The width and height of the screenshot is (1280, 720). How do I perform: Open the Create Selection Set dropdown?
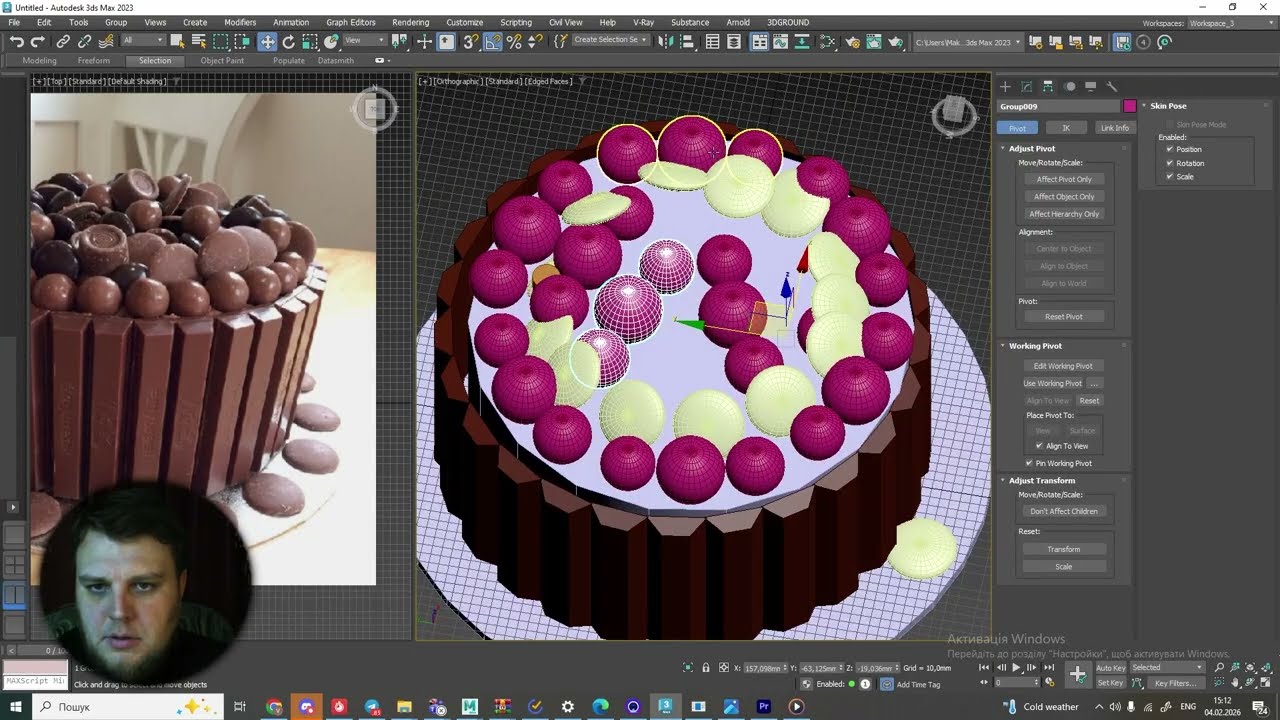click(610, 41)
